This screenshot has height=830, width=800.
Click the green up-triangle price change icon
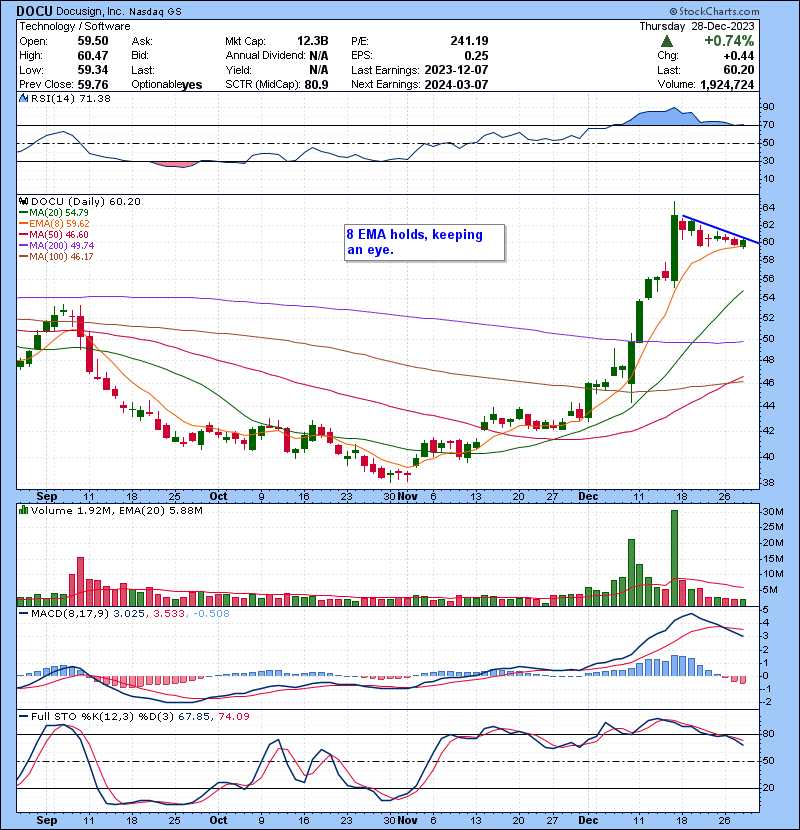(x=667, y=41)
